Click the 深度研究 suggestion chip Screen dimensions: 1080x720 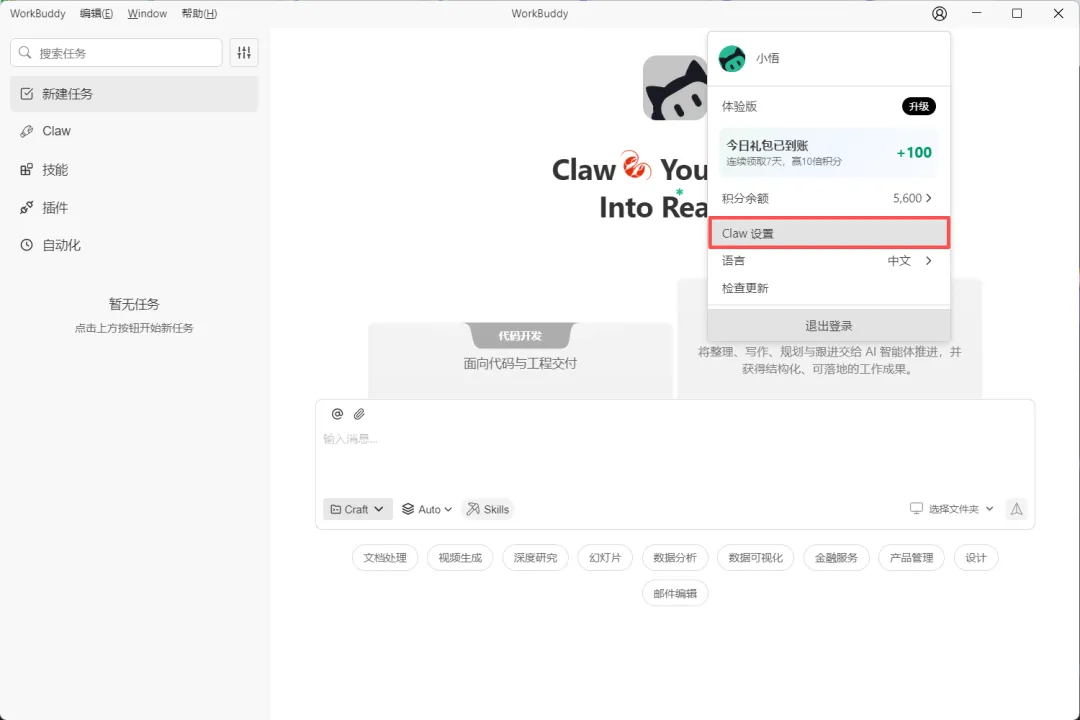coord(535,557)
